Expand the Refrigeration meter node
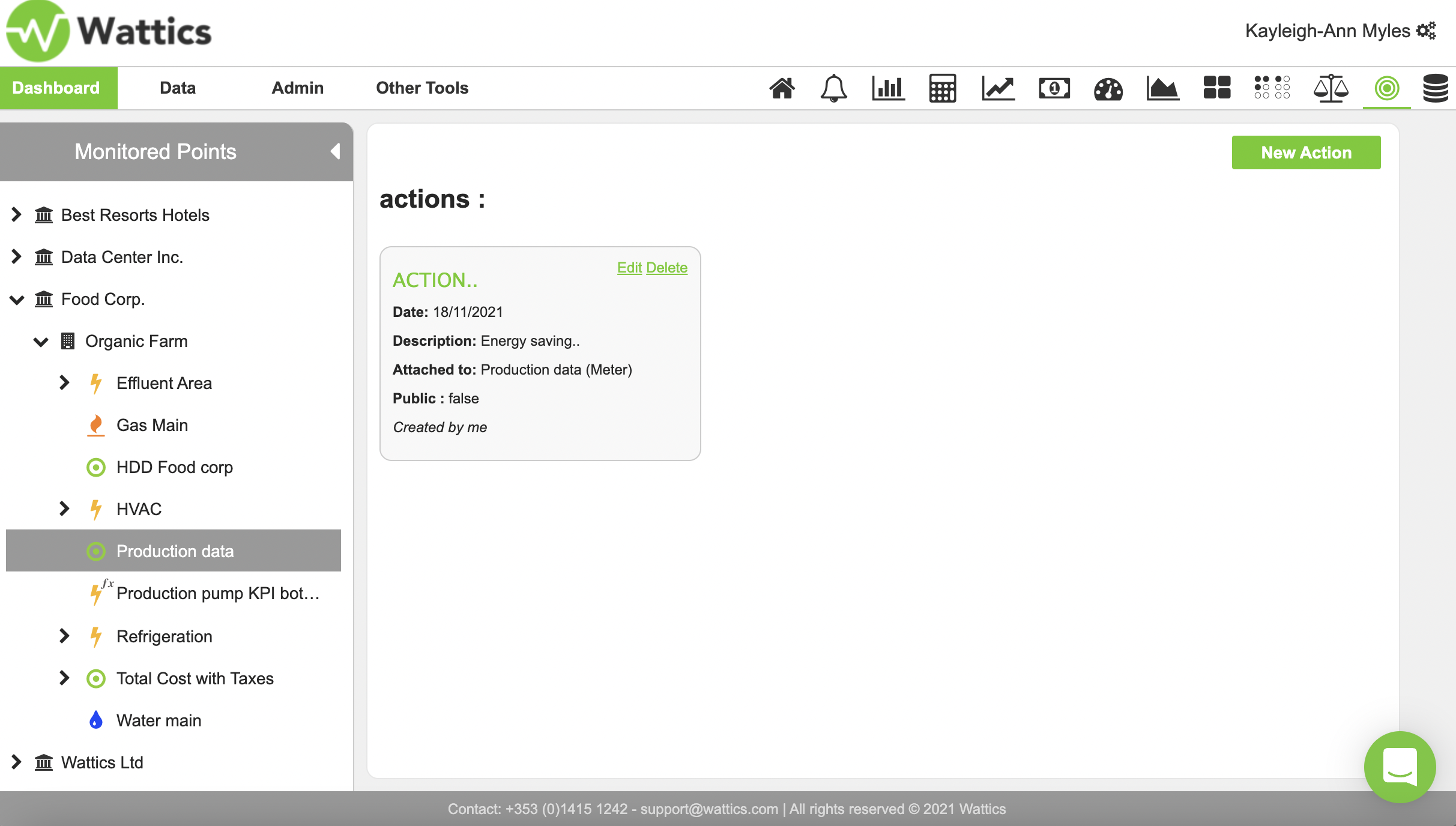The image size is (1456, 826). [64, 636]
